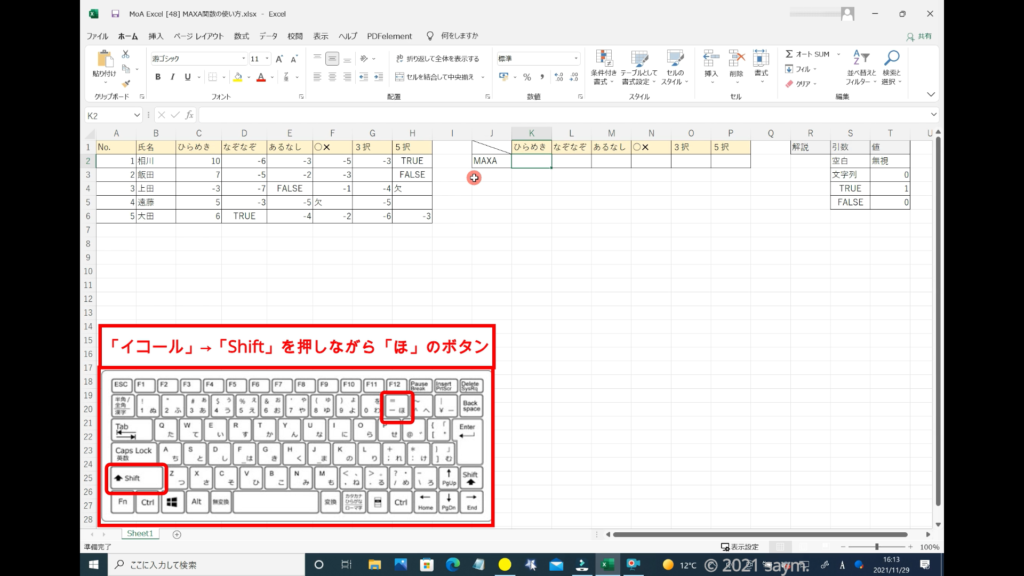Click the Format Painter brush icon

point(127,84)
